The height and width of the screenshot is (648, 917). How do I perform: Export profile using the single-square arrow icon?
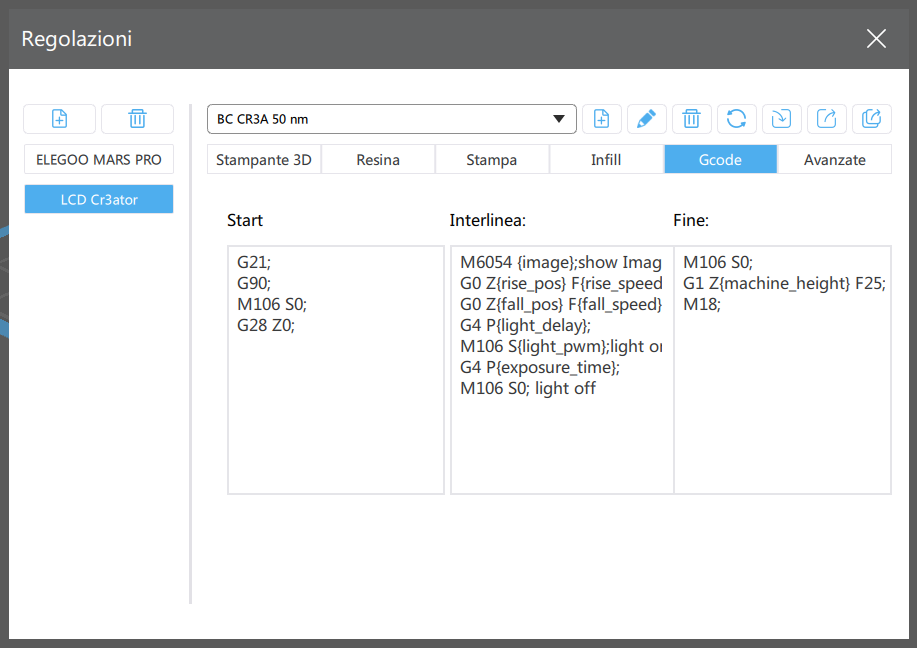pyautogui.click(x=827, y=119)
